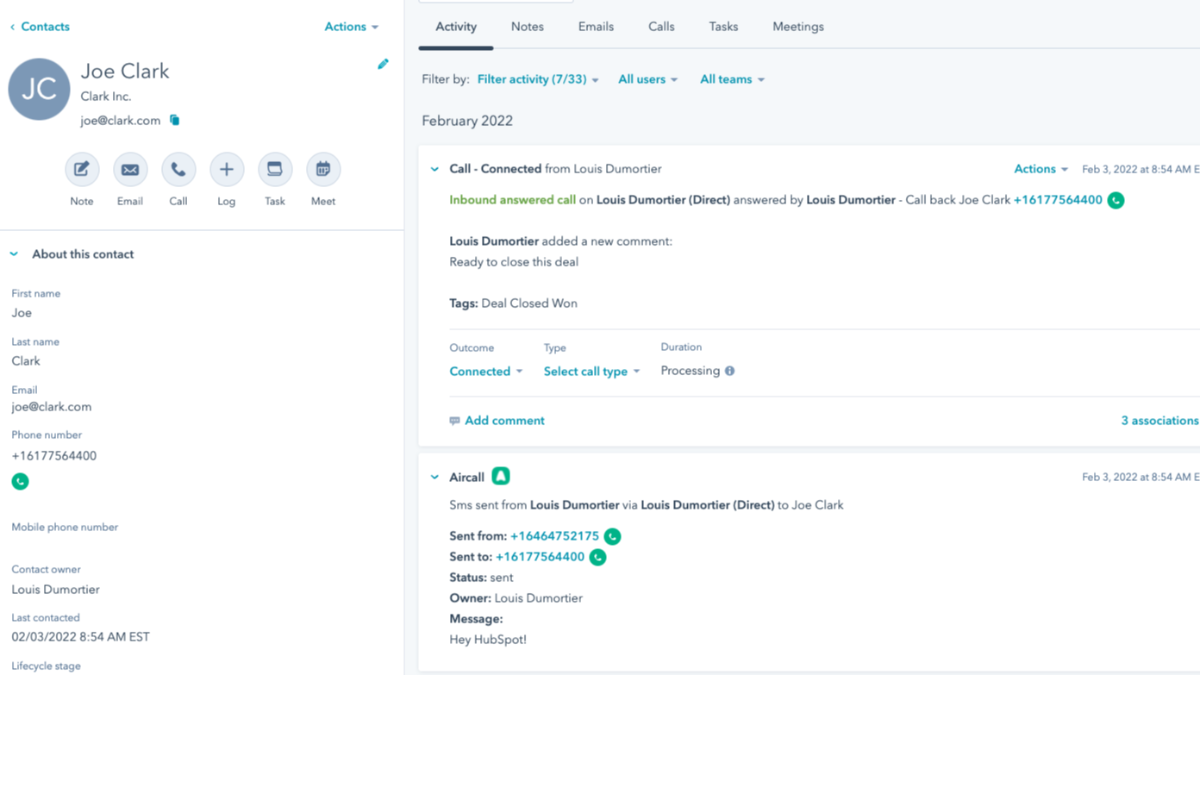
Task: Click the Sent to number +16177564400 link
Action: [540, 557]
